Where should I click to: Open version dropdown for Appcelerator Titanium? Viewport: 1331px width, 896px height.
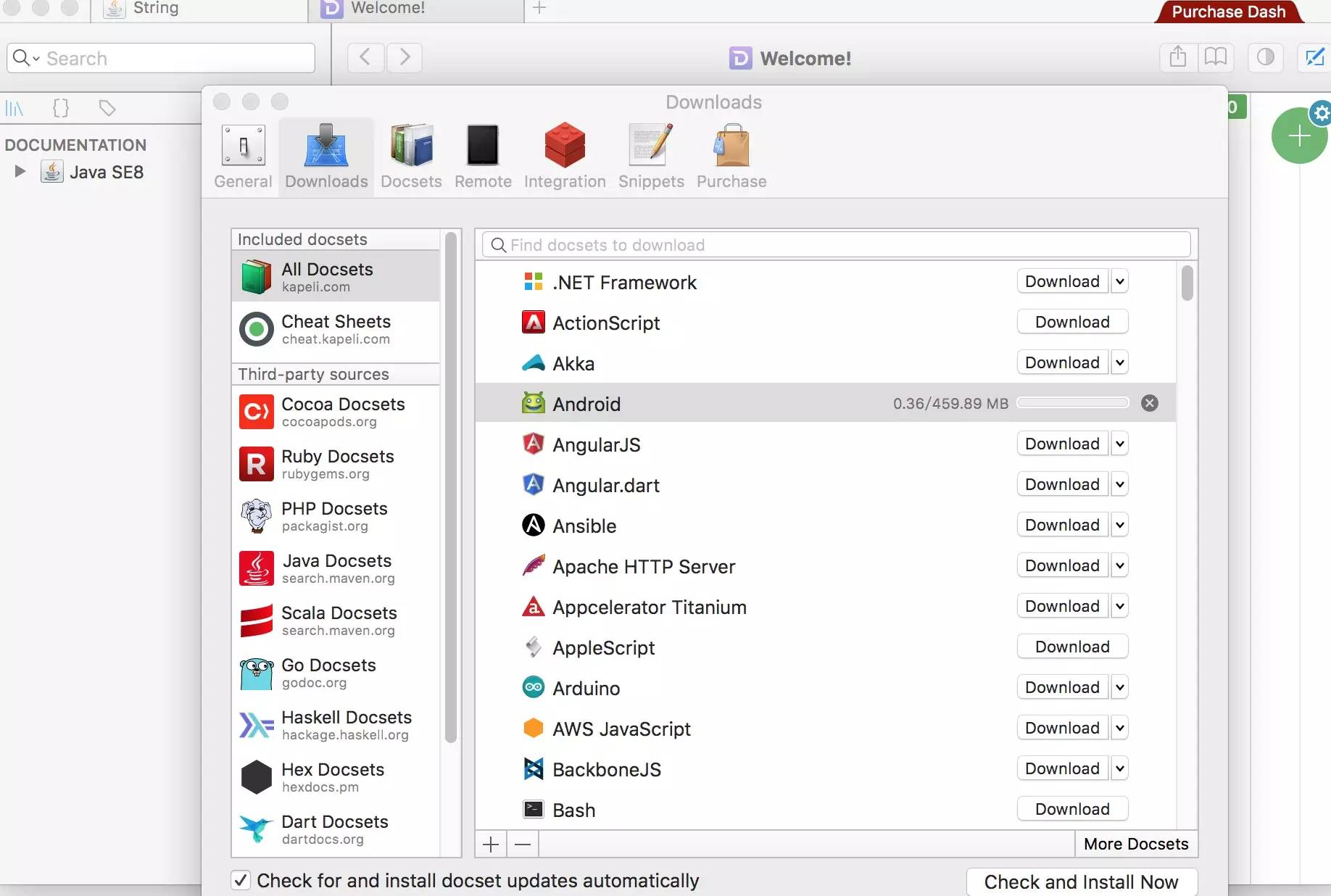[1120, 606]
